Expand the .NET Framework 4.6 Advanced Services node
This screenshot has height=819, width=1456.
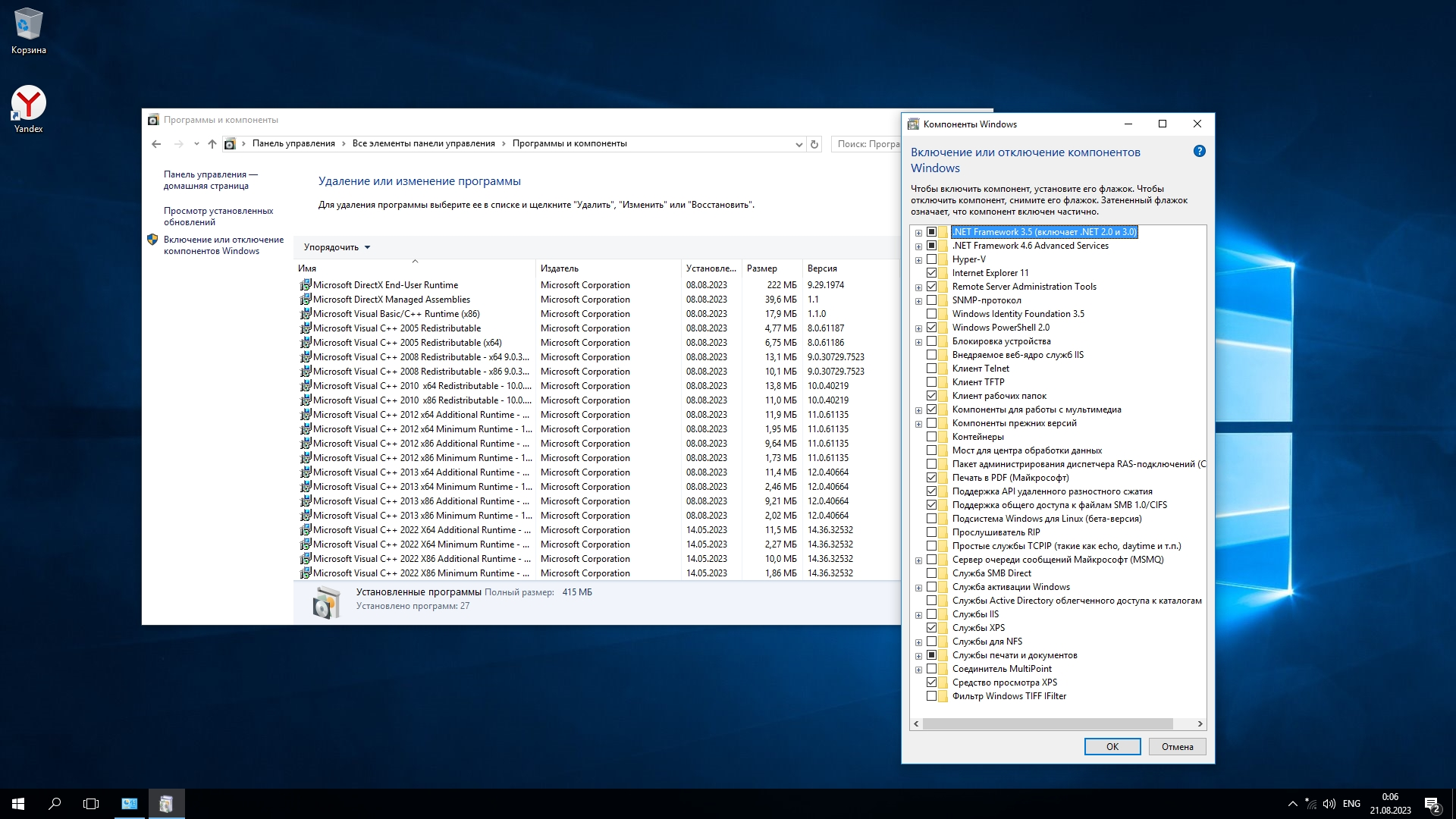918,246
